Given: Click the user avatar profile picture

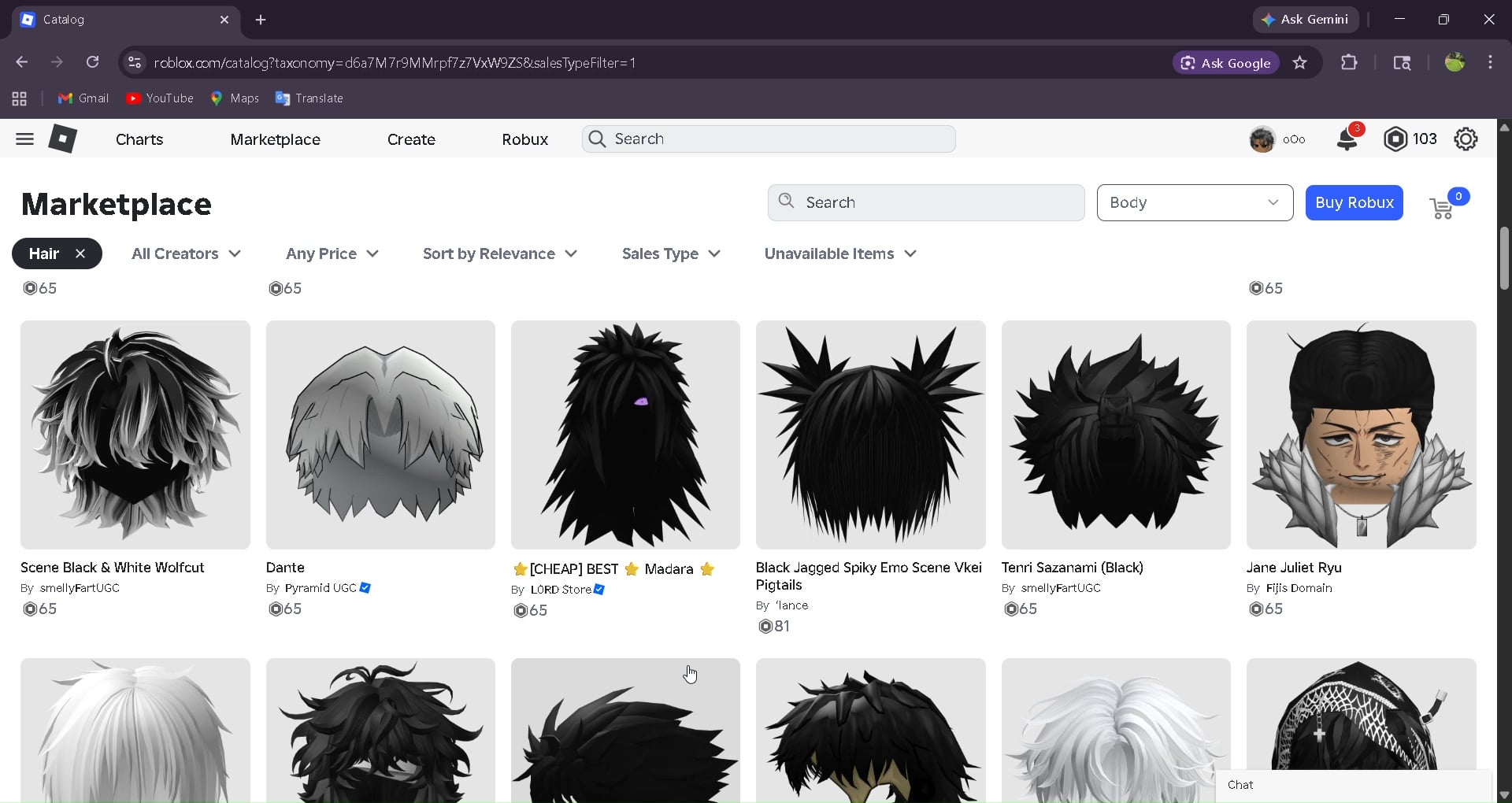Looking at the screenshot, I should point(1262,139).
